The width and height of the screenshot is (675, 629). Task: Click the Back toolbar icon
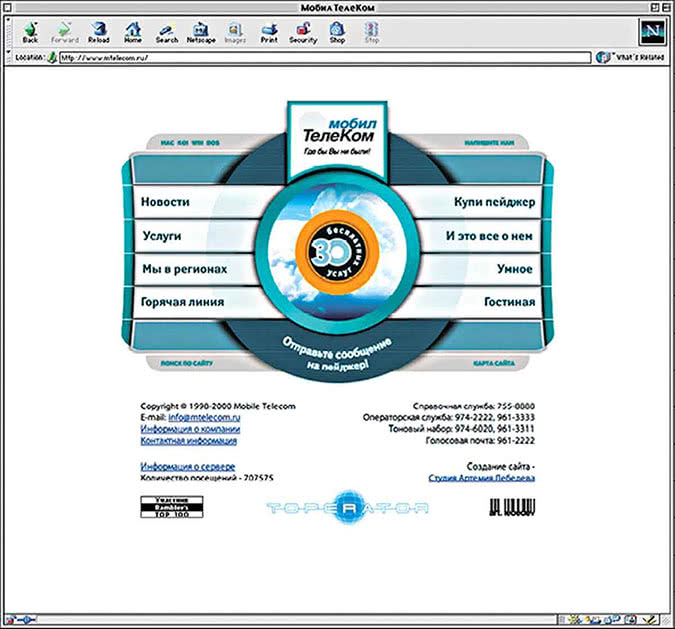click(x=30, y=33)
